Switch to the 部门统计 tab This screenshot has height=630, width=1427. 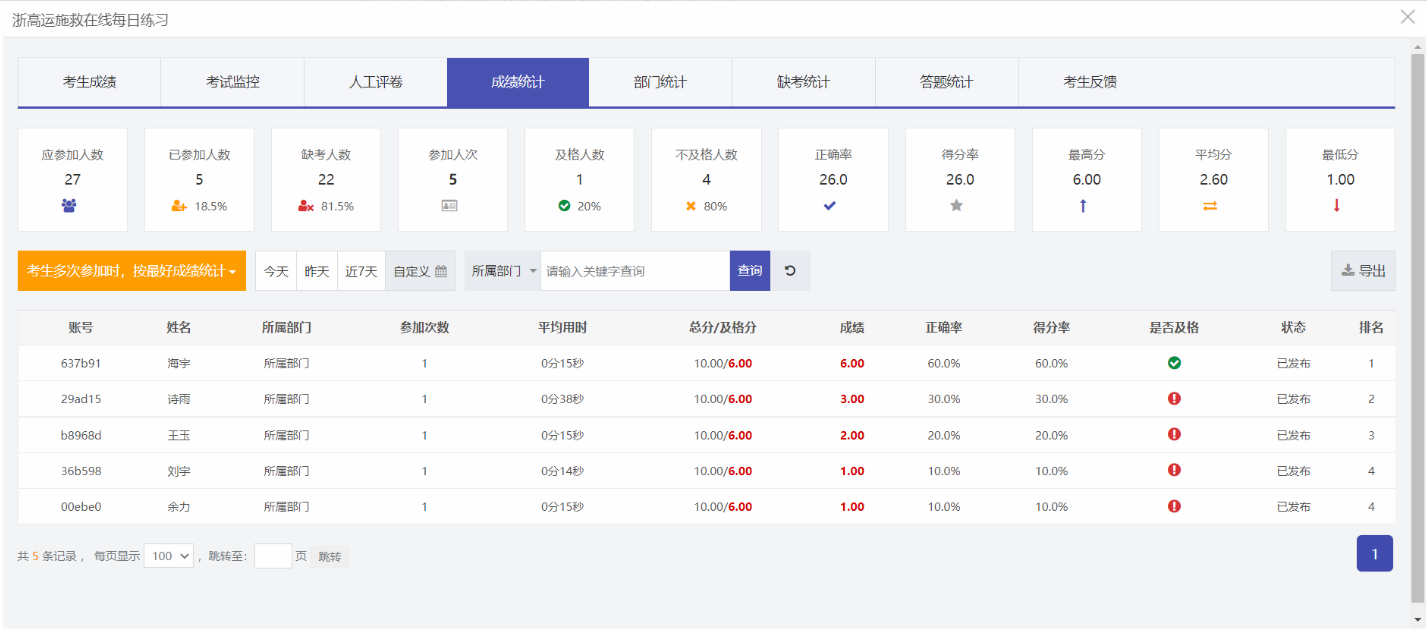pyautogui.click(x=660, y=82)
